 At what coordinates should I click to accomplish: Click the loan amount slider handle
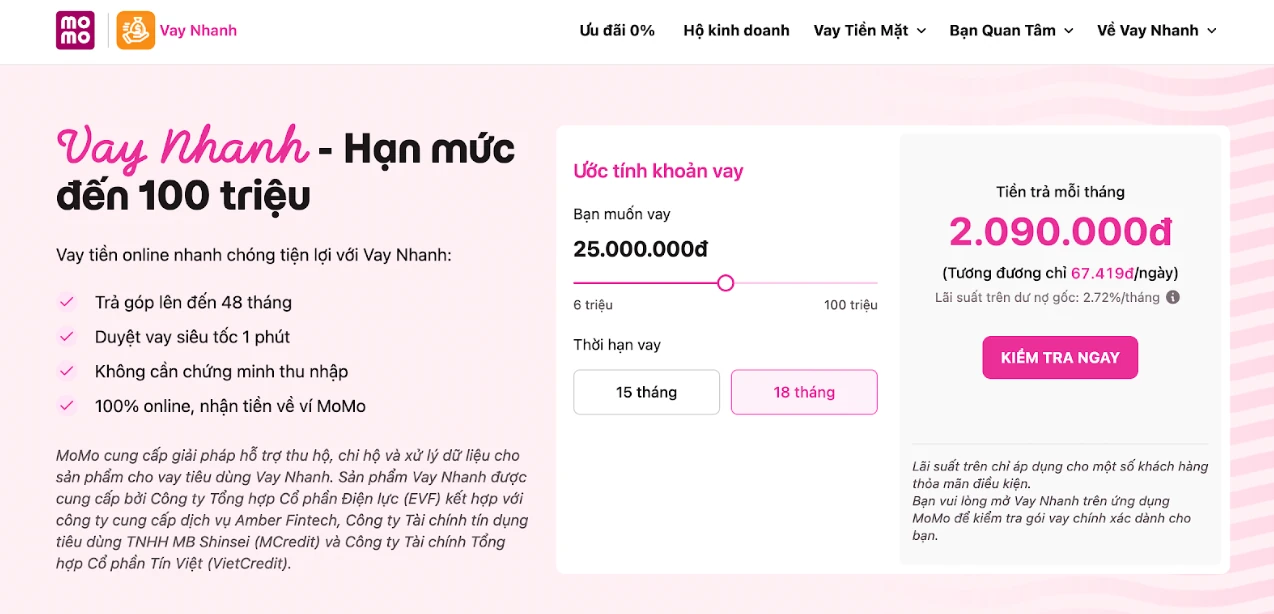click(x=725, y=283)
